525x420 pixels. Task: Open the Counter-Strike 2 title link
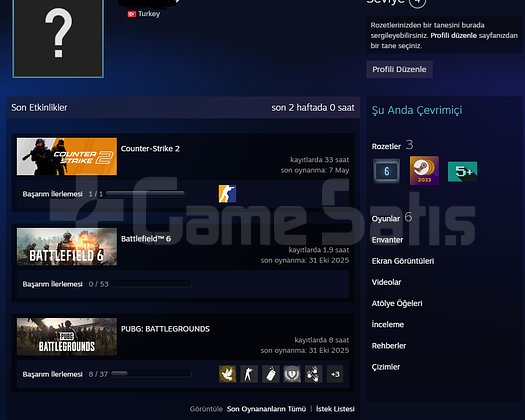pos(150,149)
